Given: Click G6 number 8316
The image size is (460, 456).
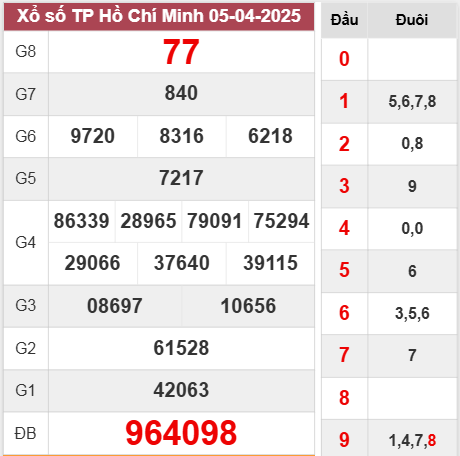Looking at the screenshot, I should pos(181,136).
